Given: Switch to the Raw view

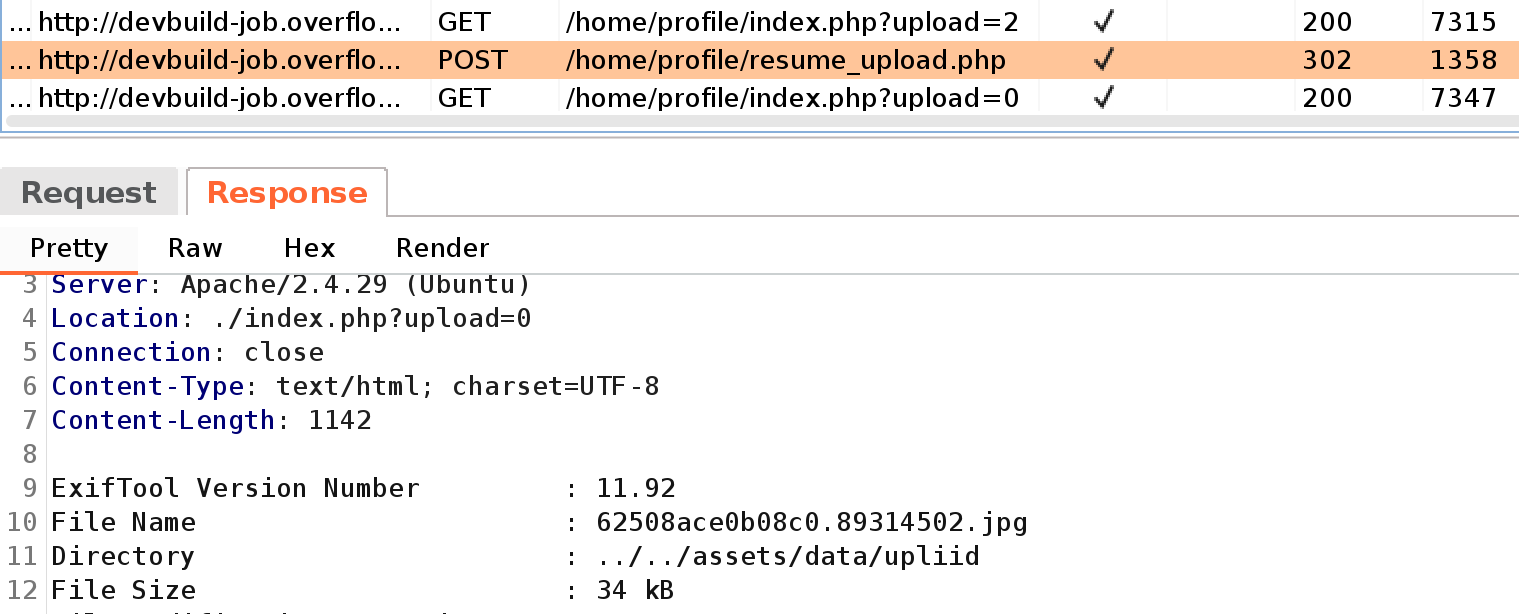Looking at the screenshot, I should point(195,248).
